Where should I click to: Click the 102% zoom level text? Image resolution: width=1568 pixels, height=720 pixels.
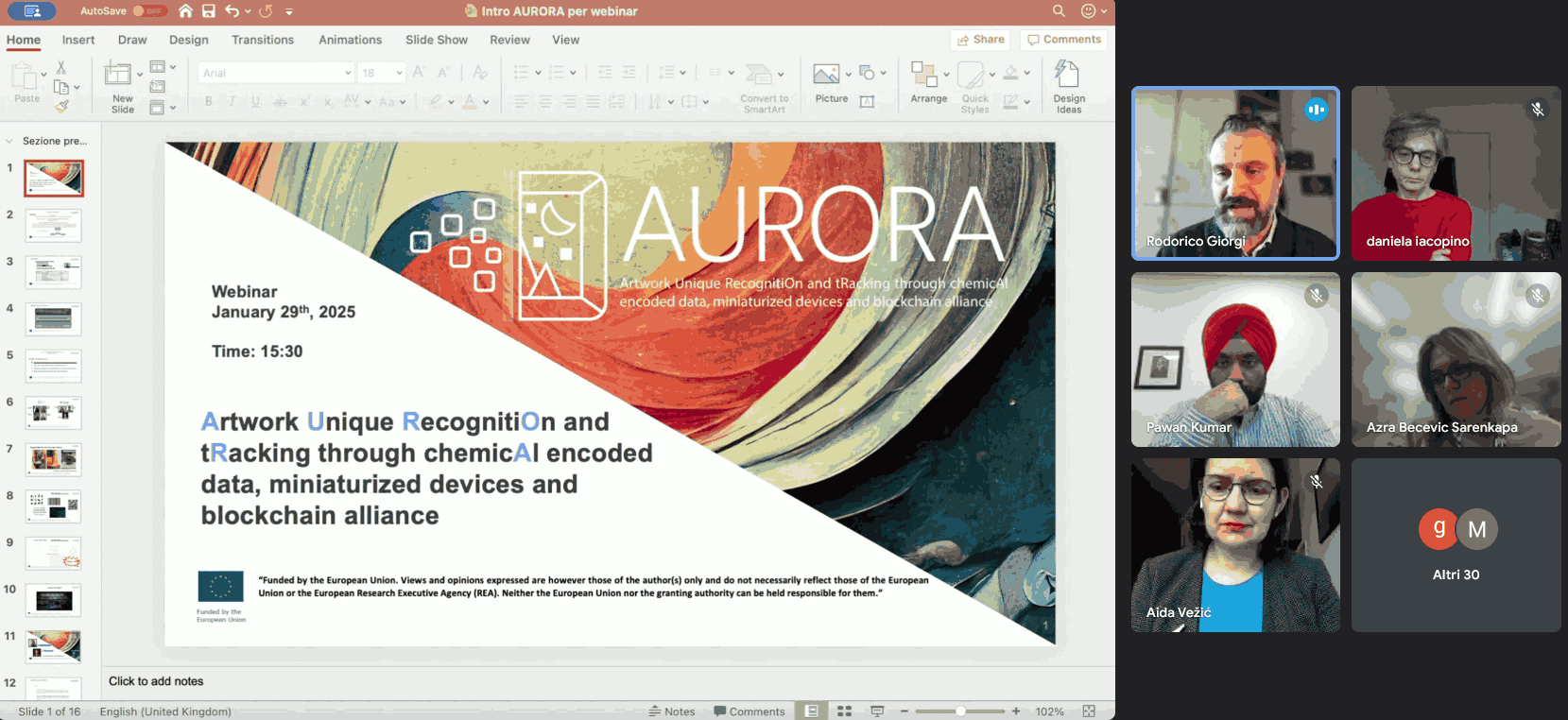[1049, 711]
